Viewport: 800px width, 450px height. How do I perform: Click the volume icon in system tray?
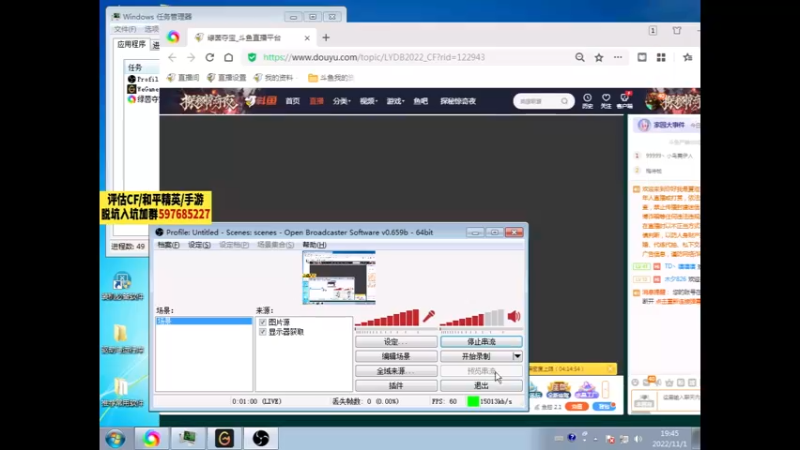(x=638, y=439)
